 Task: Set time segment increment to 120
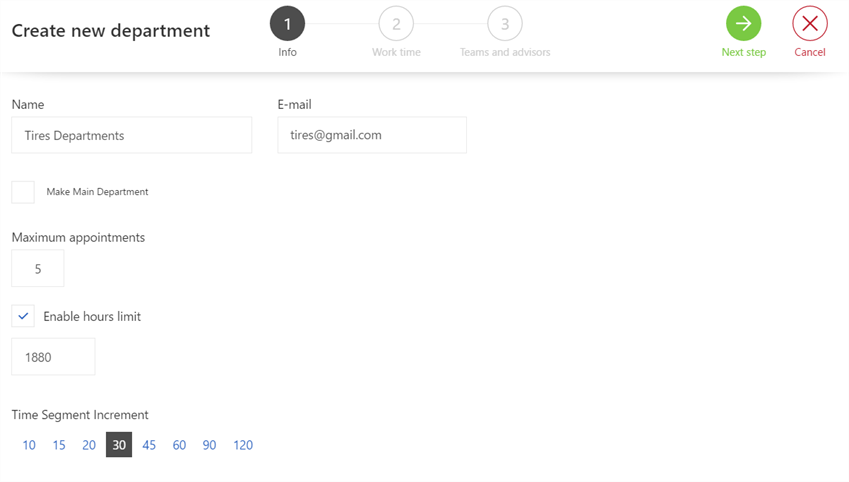click(243, 445)
